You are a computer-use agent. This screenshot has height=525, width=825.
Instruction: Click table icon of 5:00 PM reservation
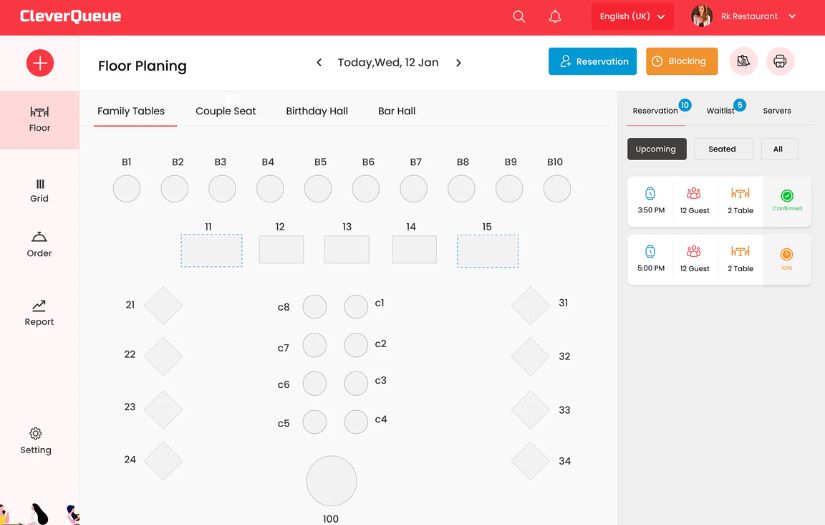point(740,251)
